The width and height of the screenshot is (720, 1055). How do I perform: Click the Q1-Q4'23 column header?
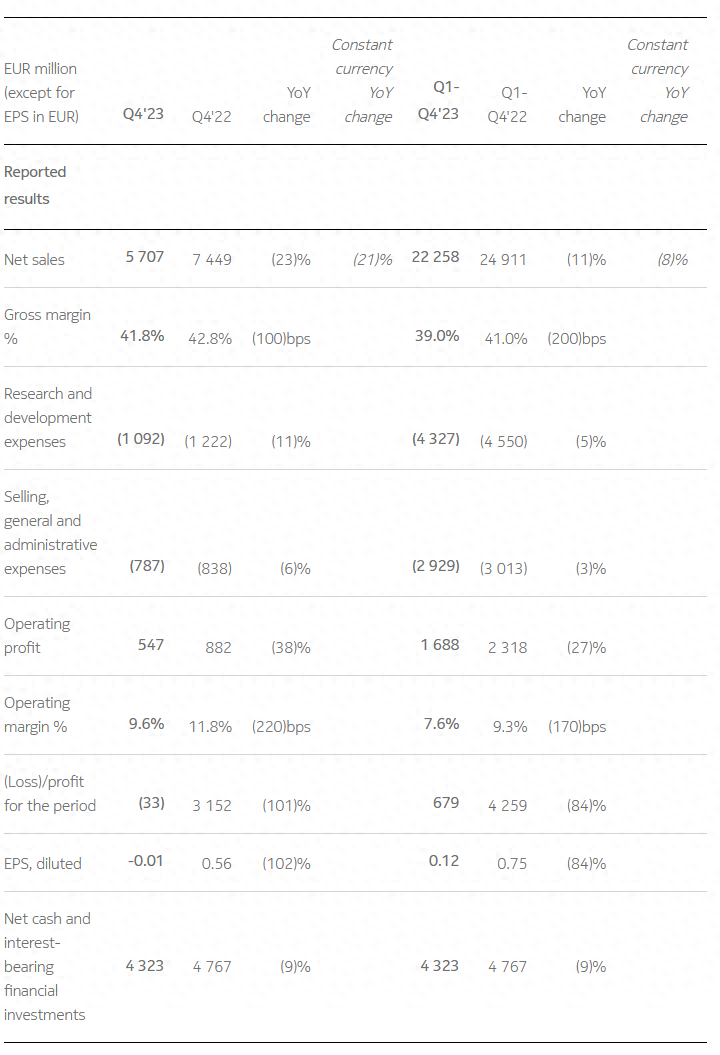[438, 101]
